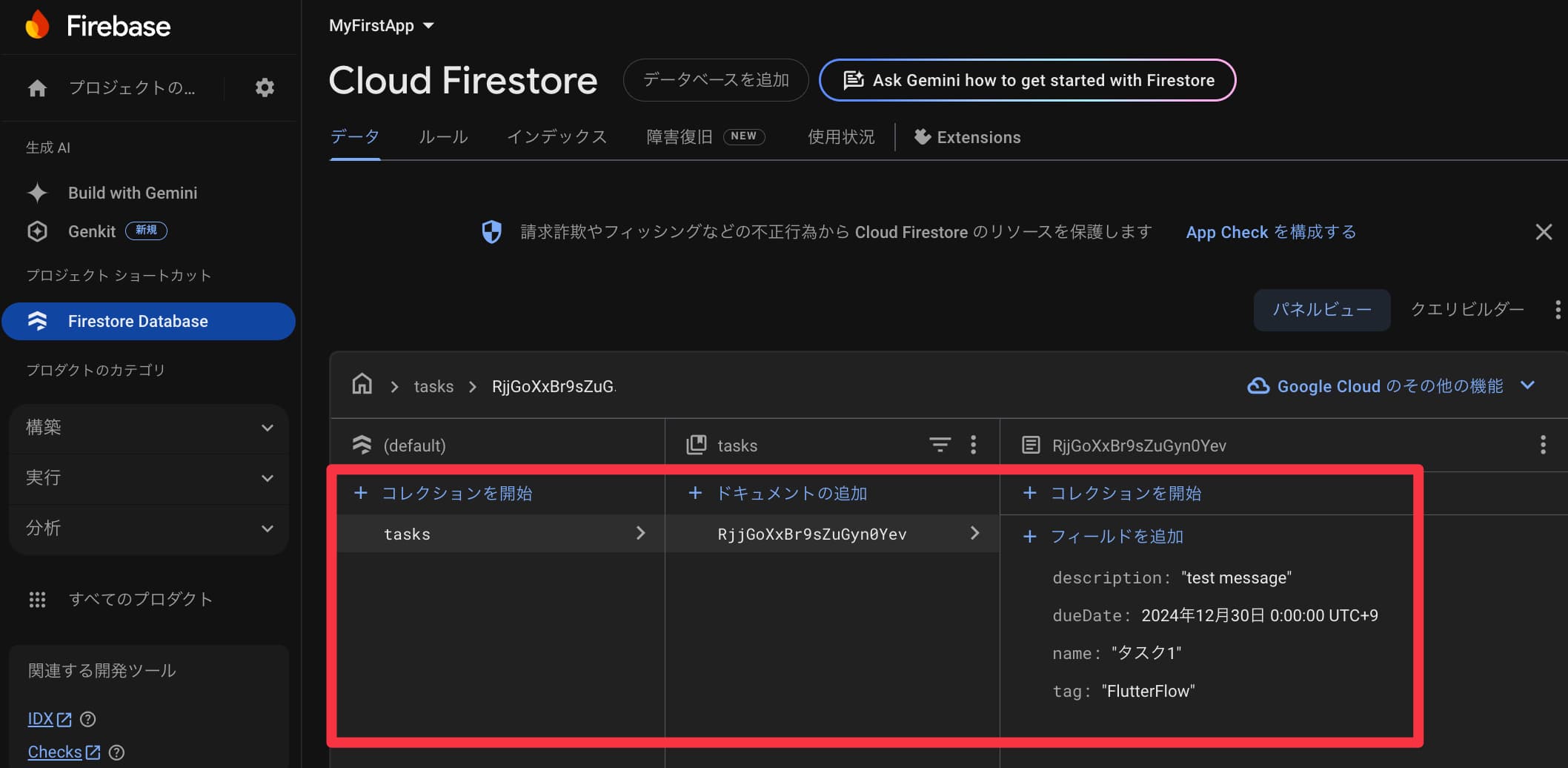Image resolution: width=1568 pixels, height=768 pixels.
Task: Open Firestore Database in sidebar
Action: (x=148, y=321)
